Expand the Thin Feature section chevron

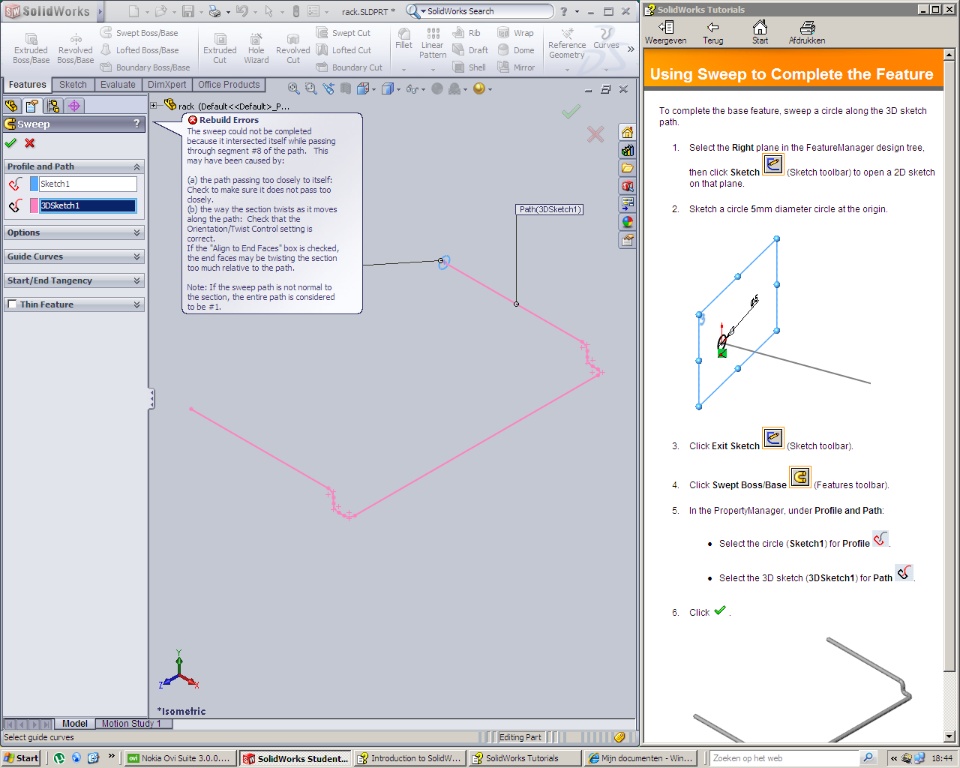(137, 304)
